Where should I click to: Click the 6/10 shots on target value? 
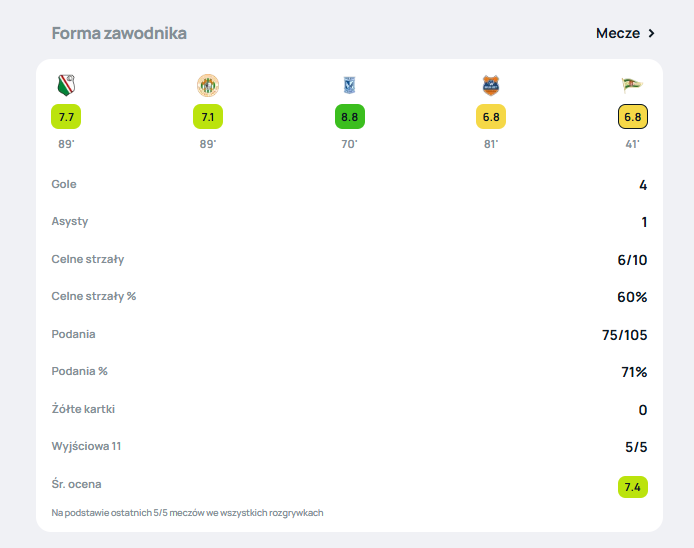tap(632, 260)
